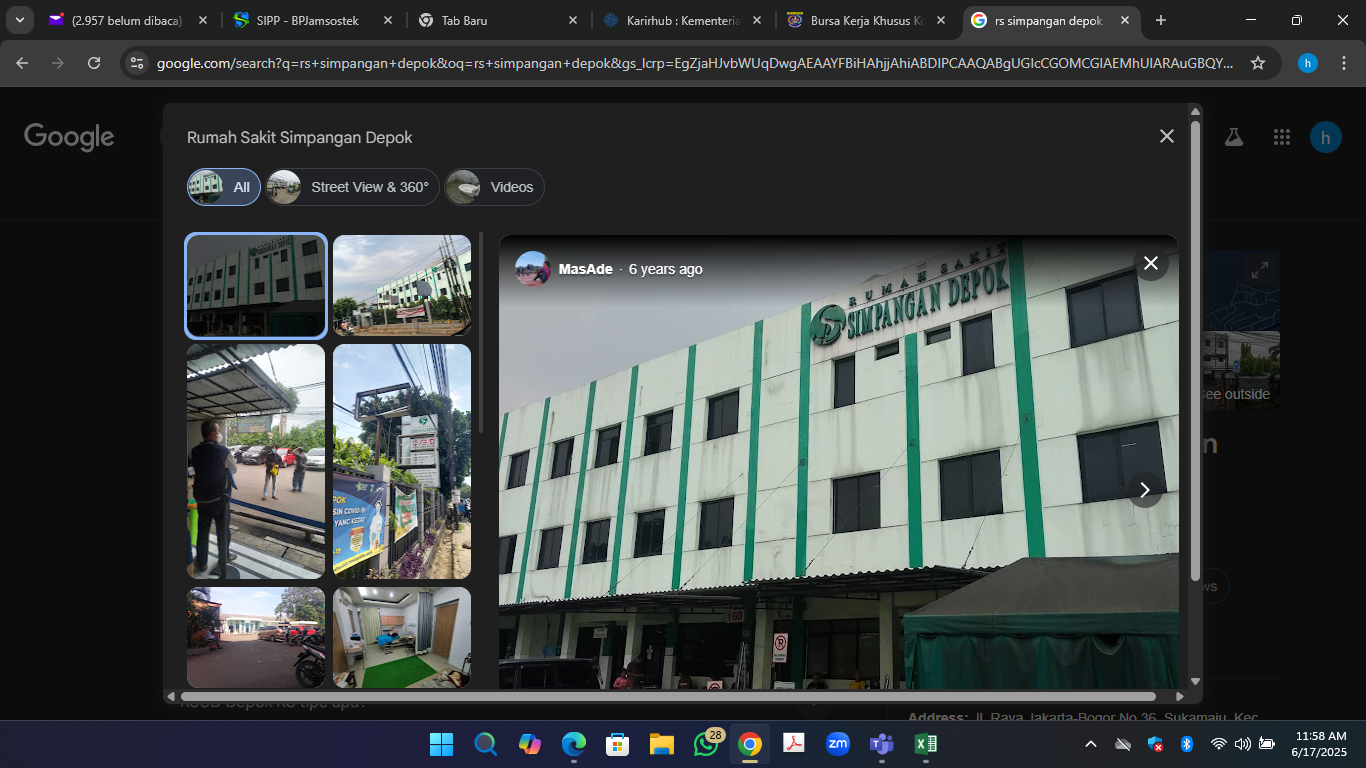Viewport: 1366px width, 768px height.
Task: Open Microsoft Store from taskbar
Action: (x=617, y=744)
